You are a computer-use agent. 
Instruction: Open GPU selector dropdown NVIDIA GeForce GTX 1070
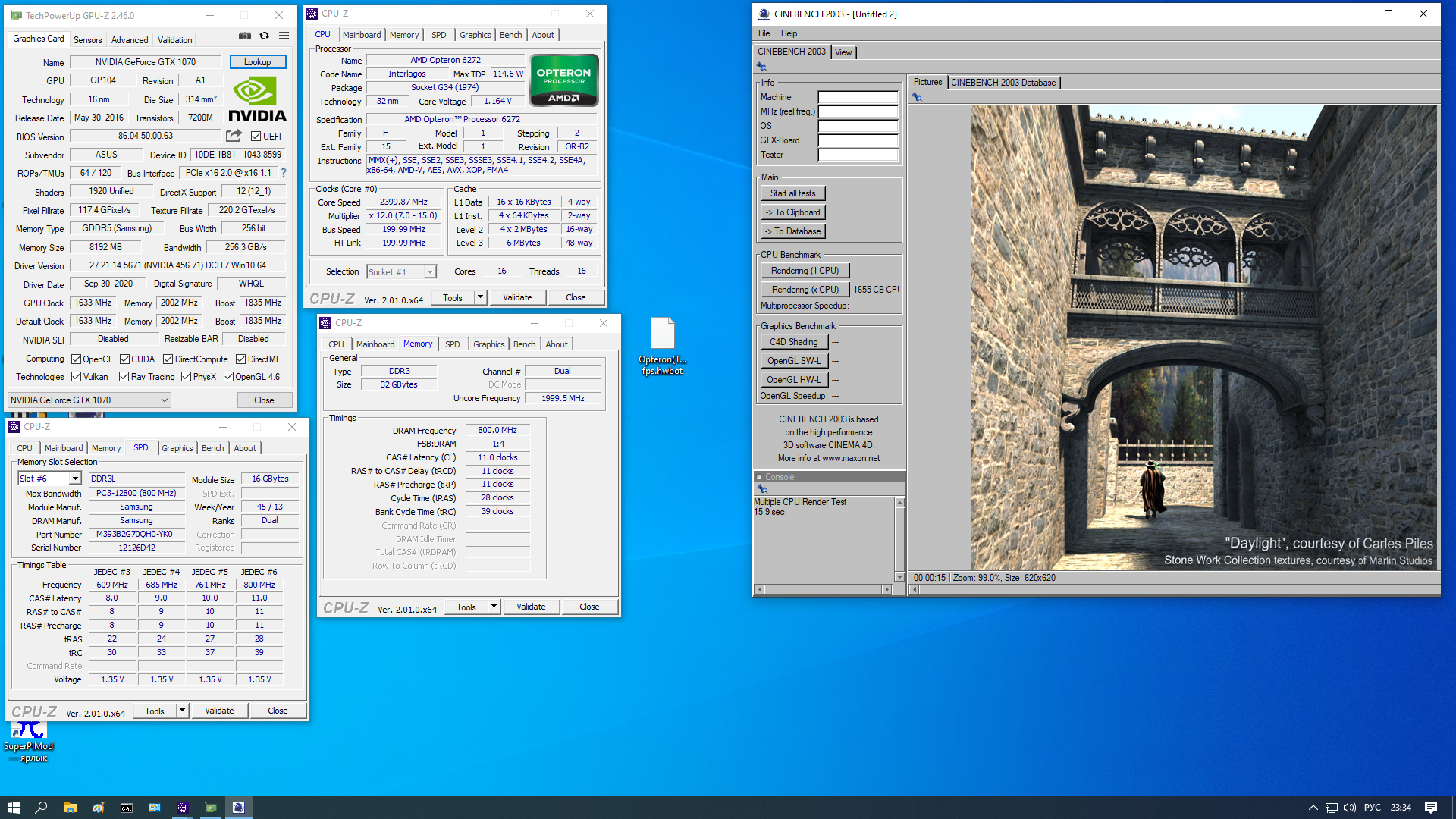click(x=89, y=400)
